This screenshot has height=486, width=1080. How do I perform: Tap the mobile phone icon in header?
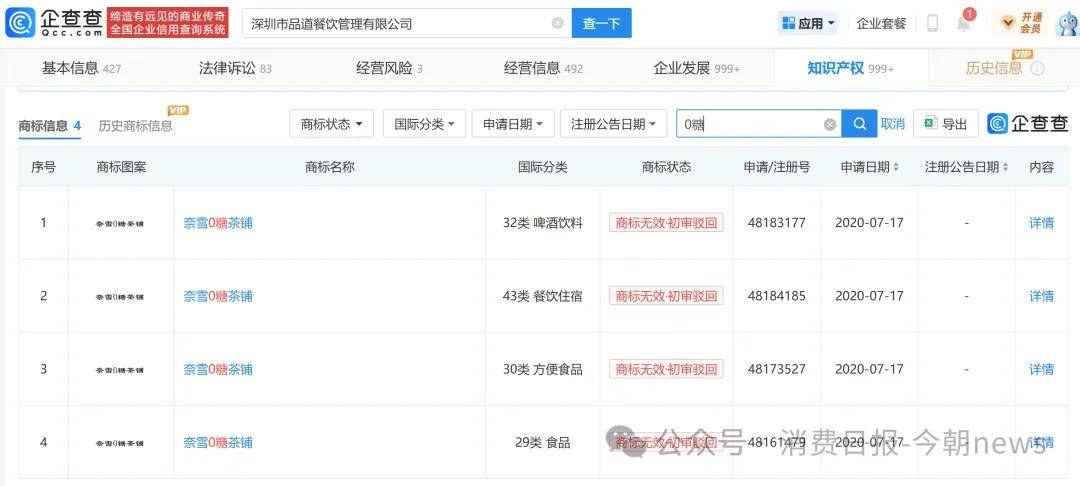click(933, 23)
